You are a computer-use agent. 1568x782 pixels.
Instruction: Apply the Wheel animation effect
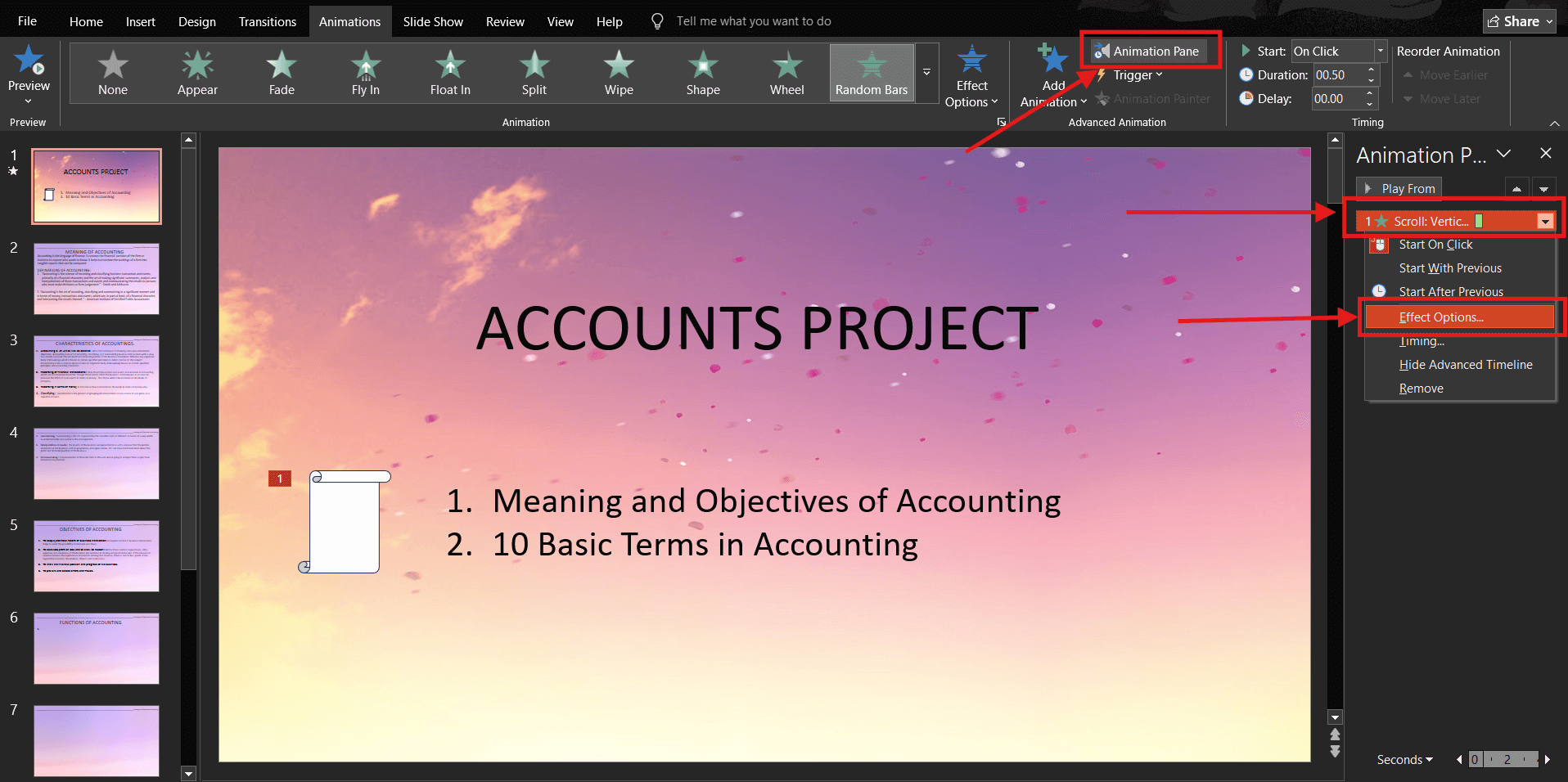point(787,73)
